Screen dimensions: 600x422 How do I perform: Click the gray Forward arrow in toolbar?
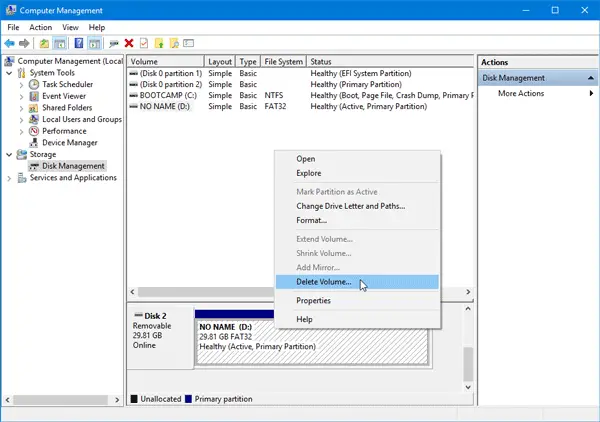[x=24, y=43]
